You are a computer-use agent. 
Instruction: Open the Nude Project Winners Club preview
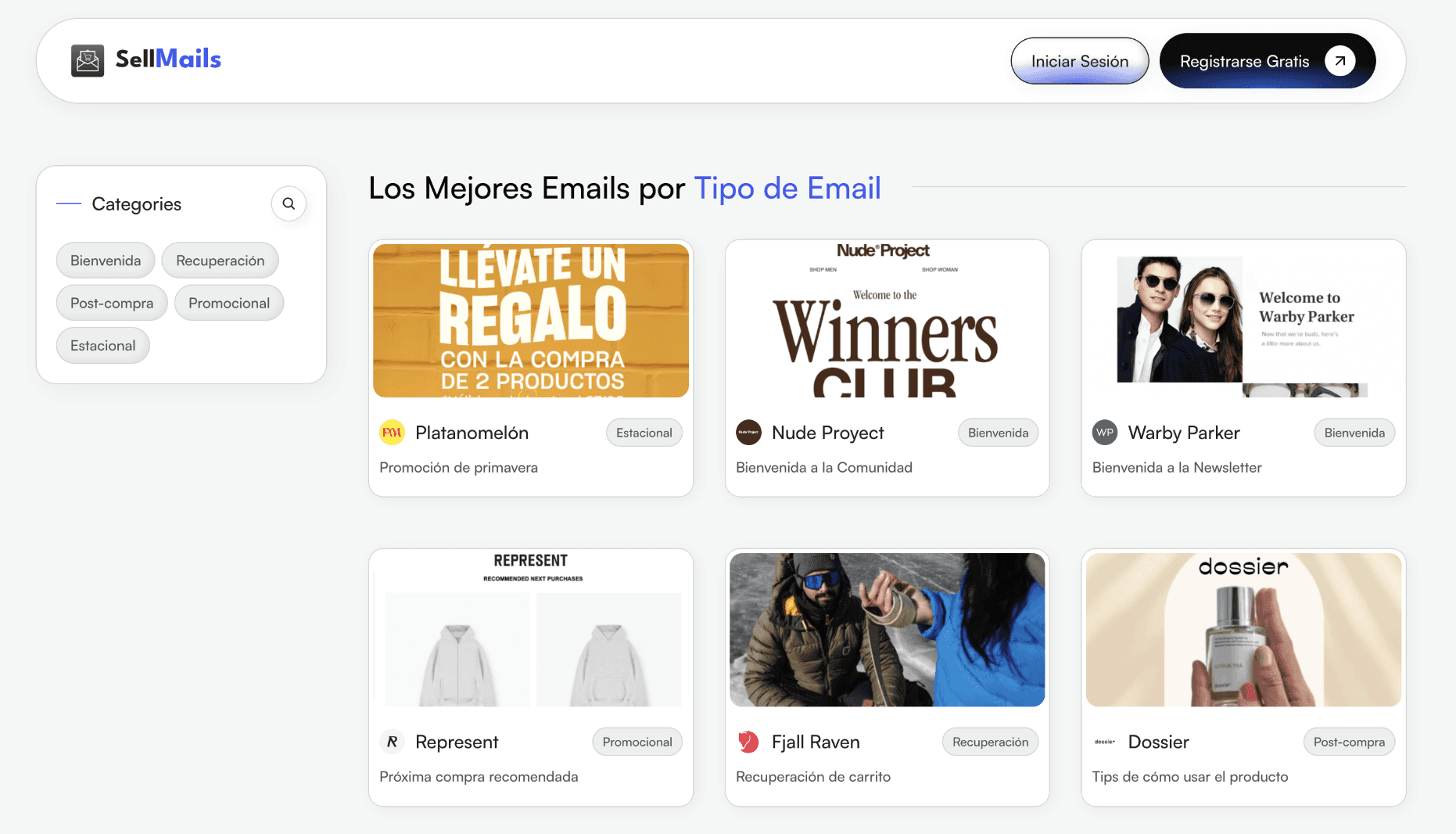click(888, 321)
